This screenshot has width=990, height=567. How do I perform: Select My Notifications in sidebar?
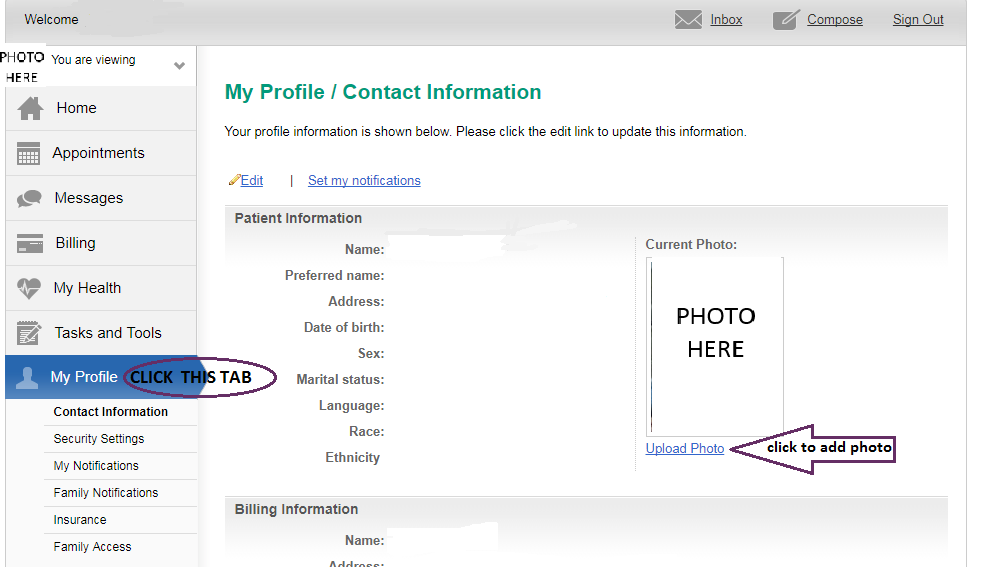click(x=96, y=466)
